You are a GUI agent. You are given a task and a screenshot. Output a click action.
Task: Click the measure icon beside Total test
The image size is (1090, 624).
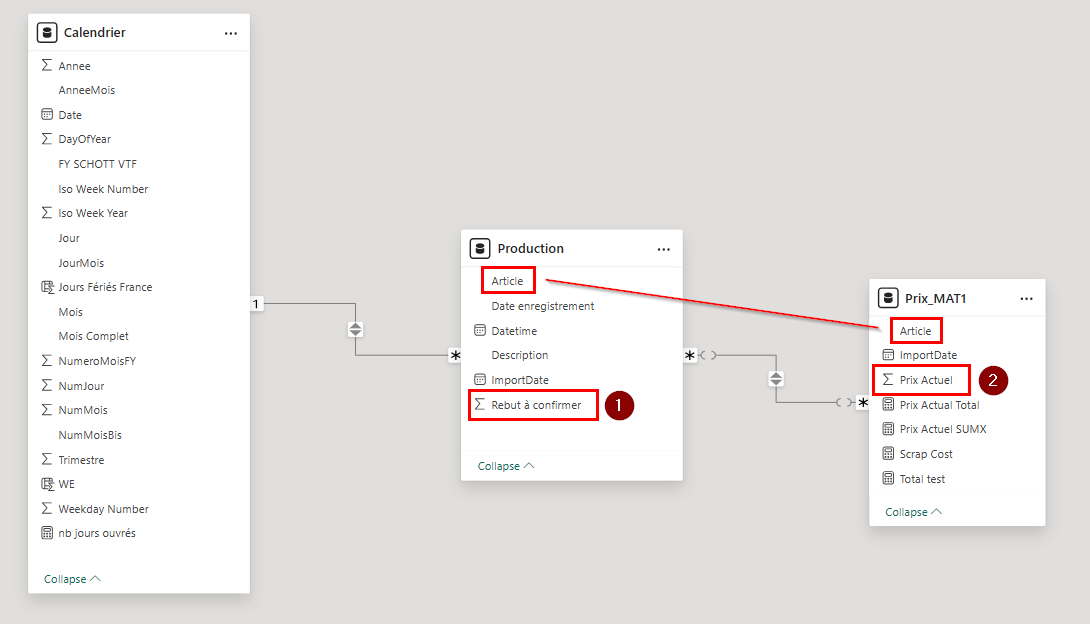[888, 478]
